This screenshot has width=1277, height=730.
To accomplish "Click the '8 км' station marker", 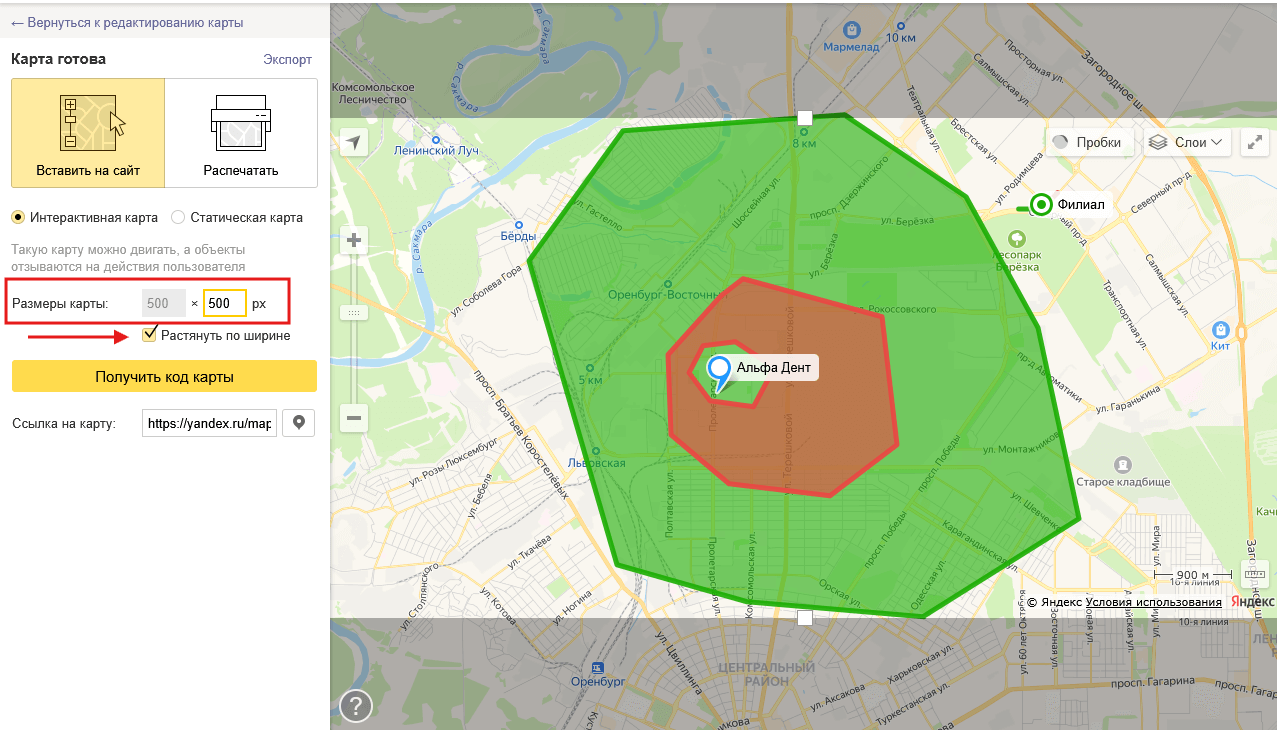I will [804, 131].
